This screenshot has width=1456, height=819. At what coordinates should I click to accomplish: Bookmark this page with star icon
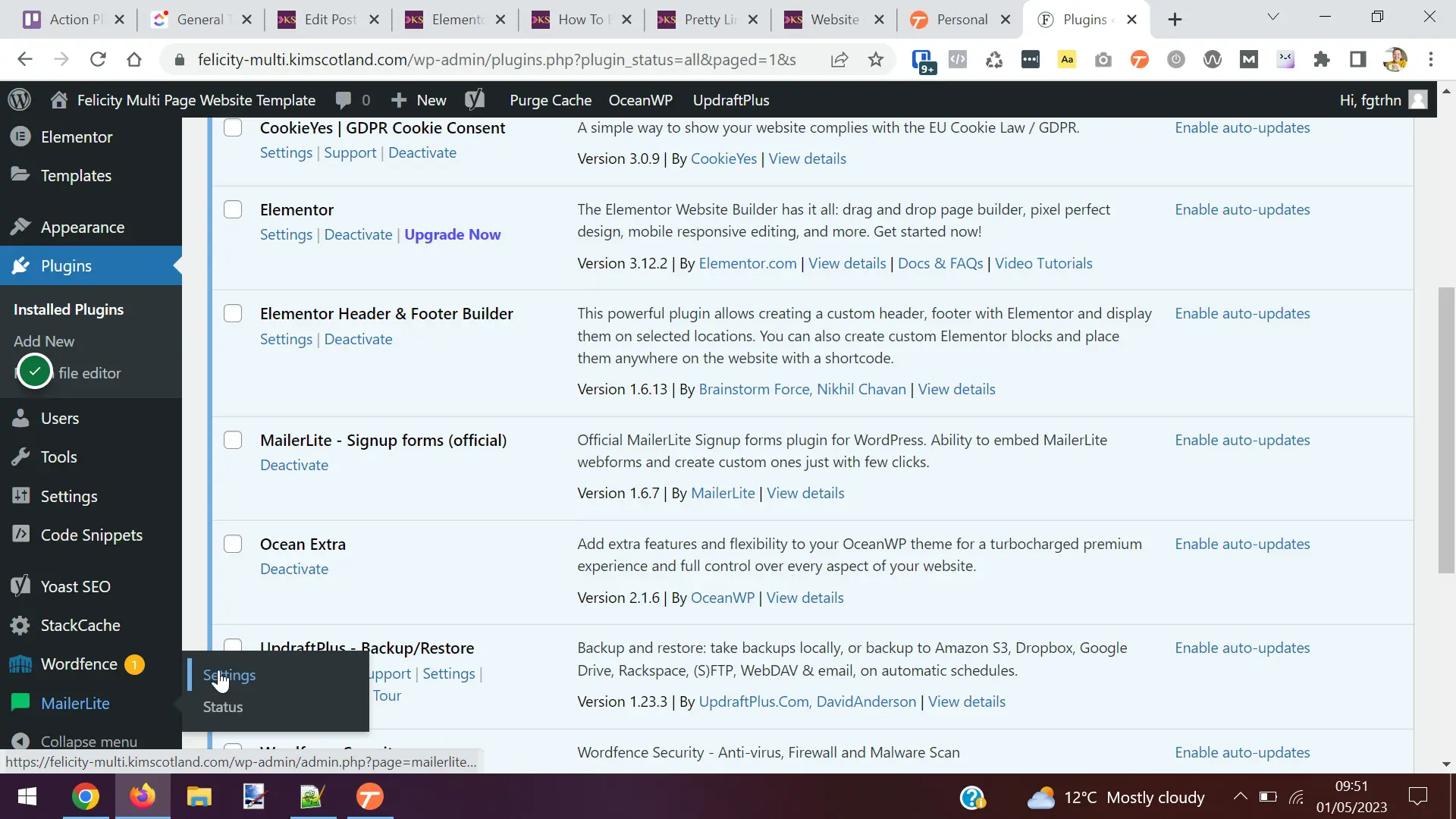click(x=876, y=59)
